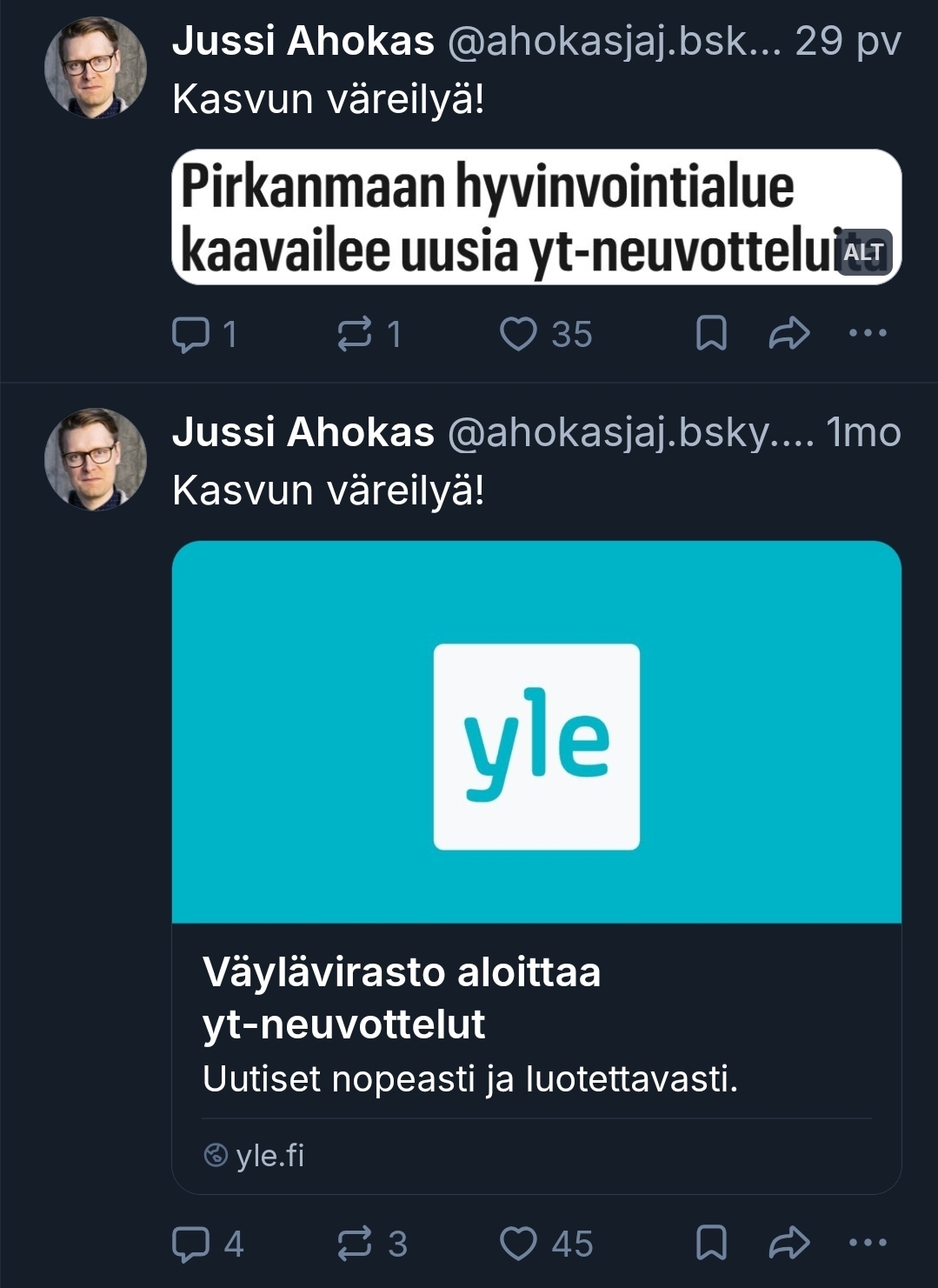Click the Yle logo preview image
938x1288 pixels.
pyautogui.click(x=536, y=746)
